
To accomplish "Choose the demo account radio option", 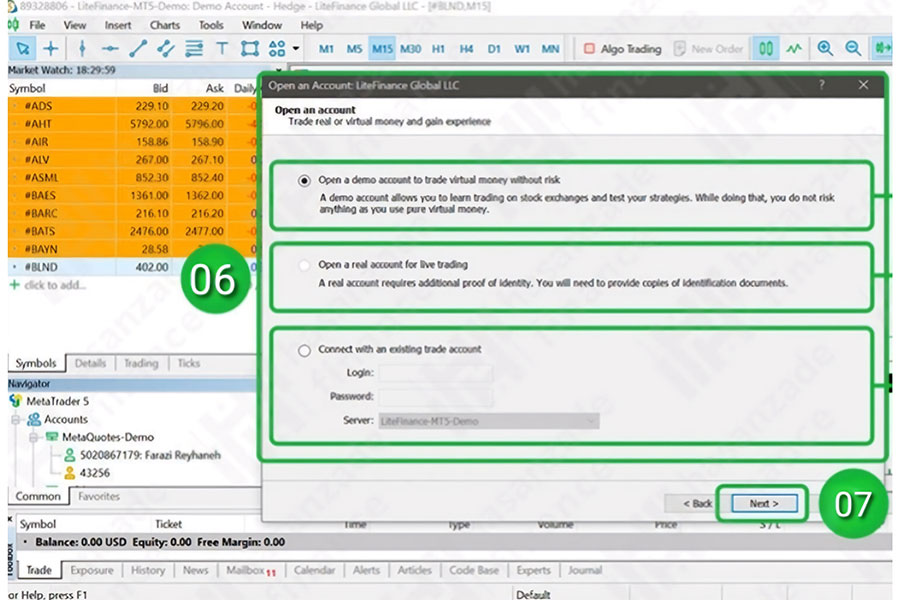I will [304, 181].
